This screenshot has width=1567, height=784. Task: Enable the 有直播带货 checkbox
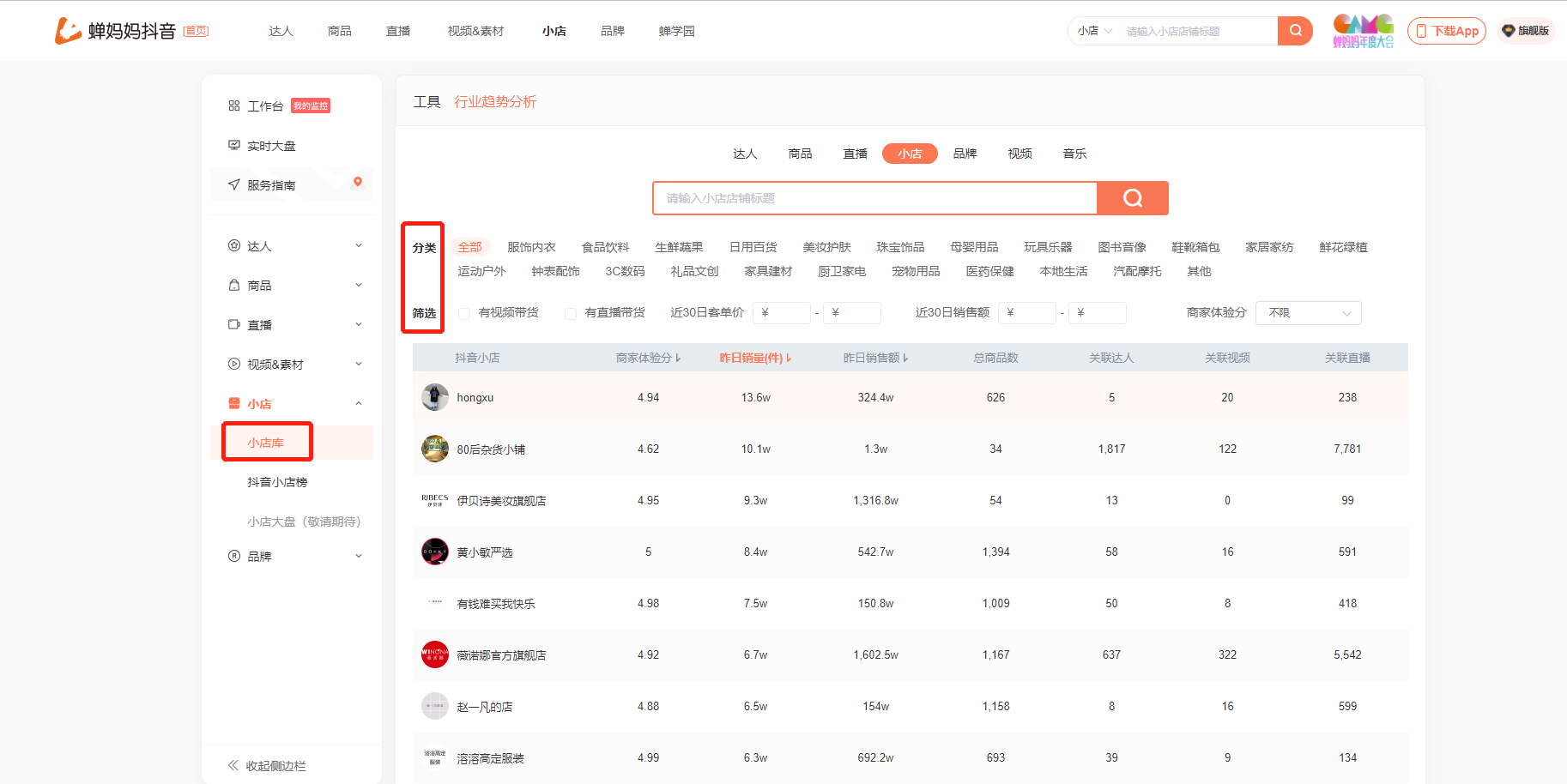click(571, 313)
